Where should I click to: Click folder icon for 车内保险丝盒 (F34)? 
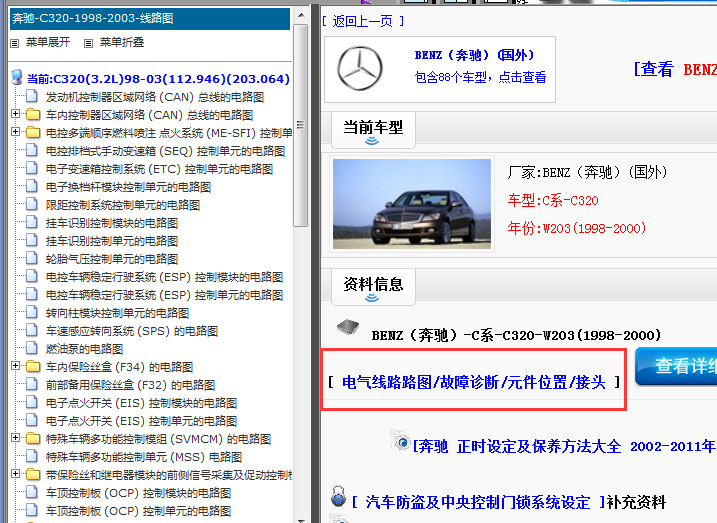[x=33, y=367]
